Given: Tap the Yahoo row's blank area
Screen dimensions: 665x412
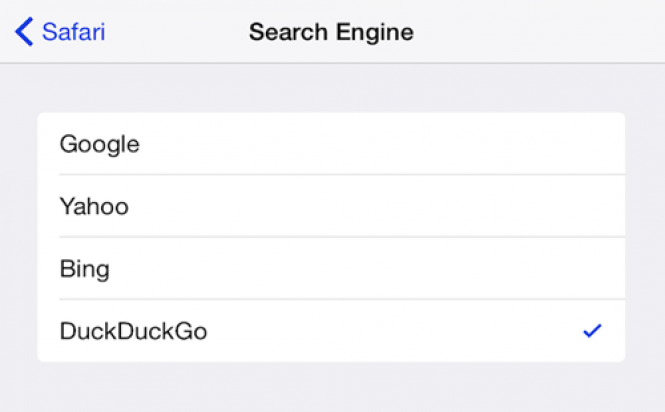Looking at the screenshot, I should click(377, 206).
